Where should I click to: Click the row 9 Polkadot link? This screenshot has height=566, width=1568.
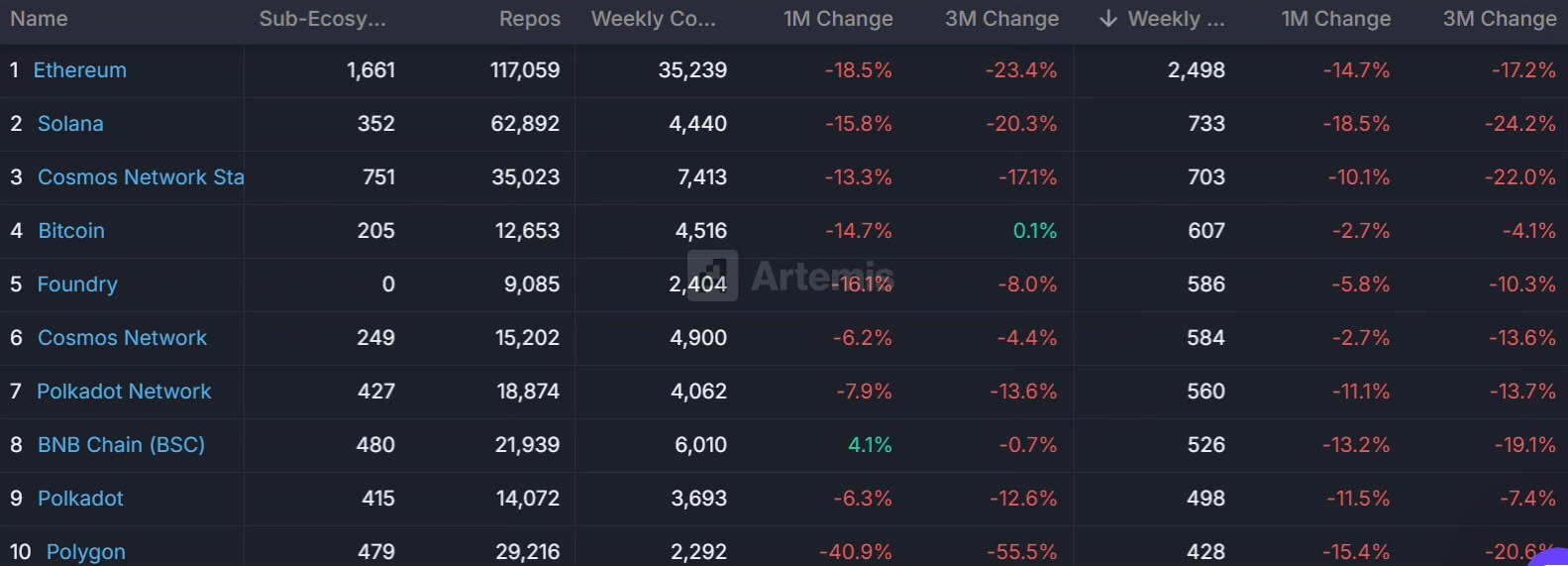pyautogui.click(x=80, y=499)
